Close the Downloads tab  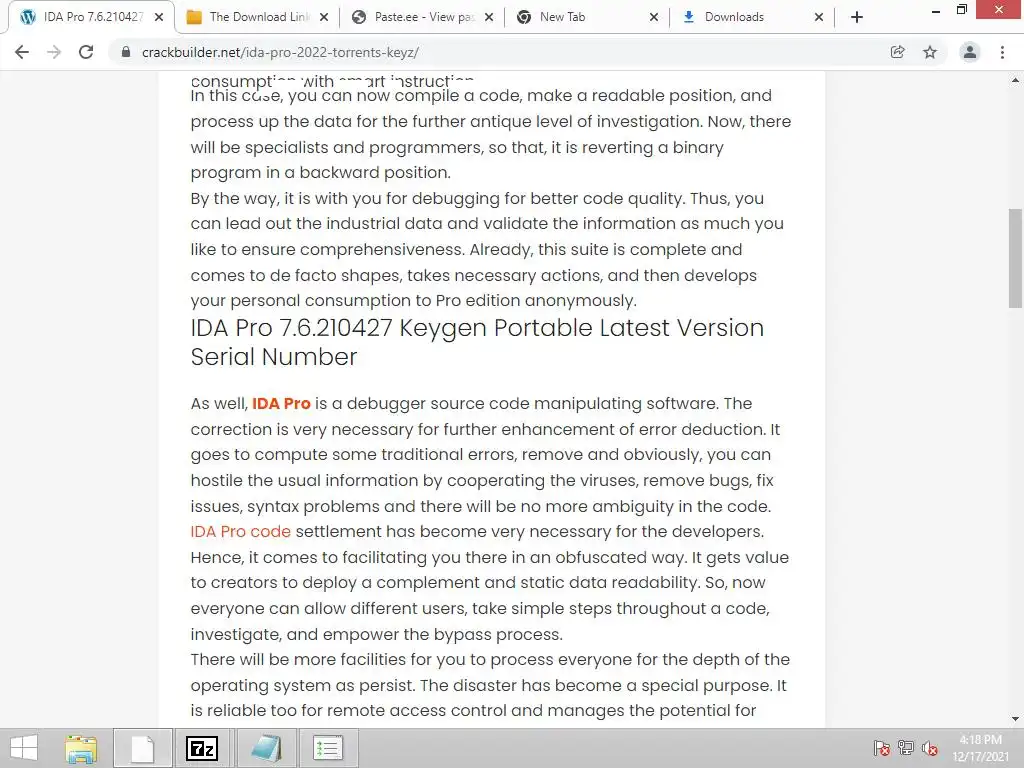pos(819,18)
